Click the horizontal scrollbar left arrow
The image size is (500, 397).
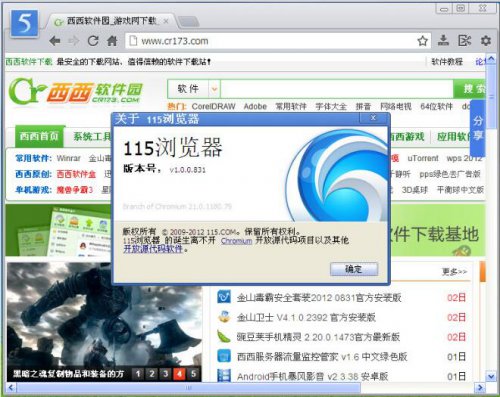pos(11,388)
